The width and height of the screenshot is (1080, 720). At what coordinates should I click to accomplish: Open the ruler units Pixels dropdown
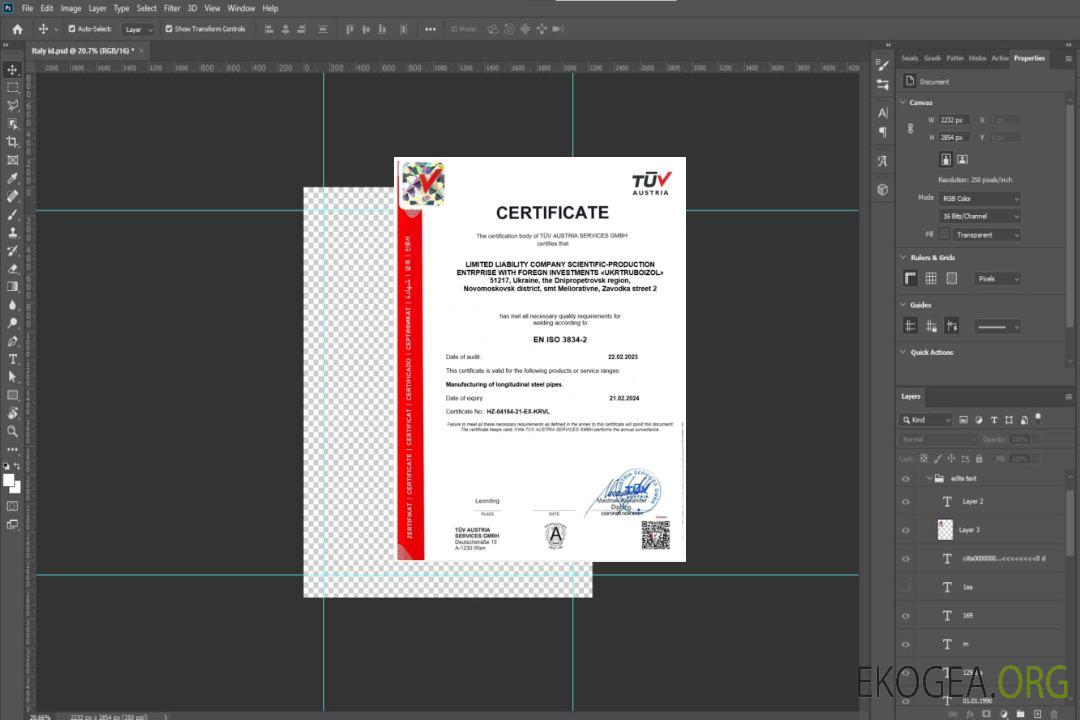pos(998,279)
